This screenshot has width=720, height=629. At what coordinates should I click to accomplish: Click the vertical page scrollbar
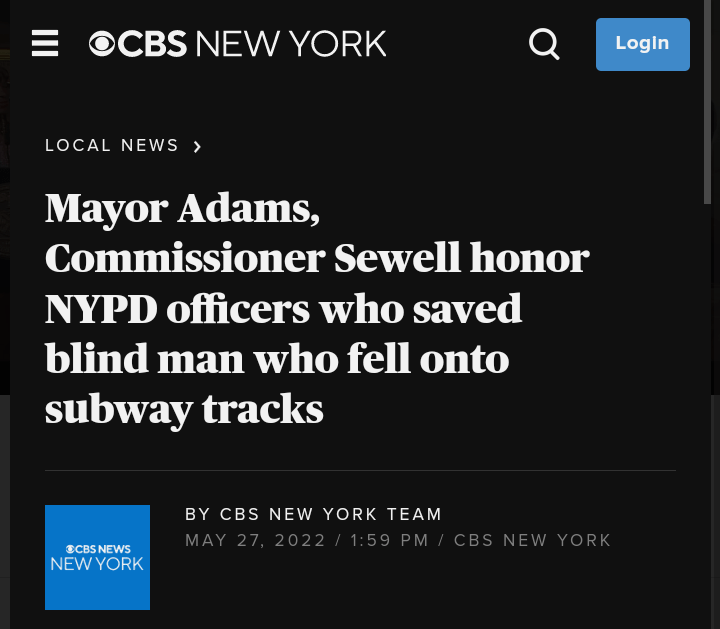pos(709,100)
